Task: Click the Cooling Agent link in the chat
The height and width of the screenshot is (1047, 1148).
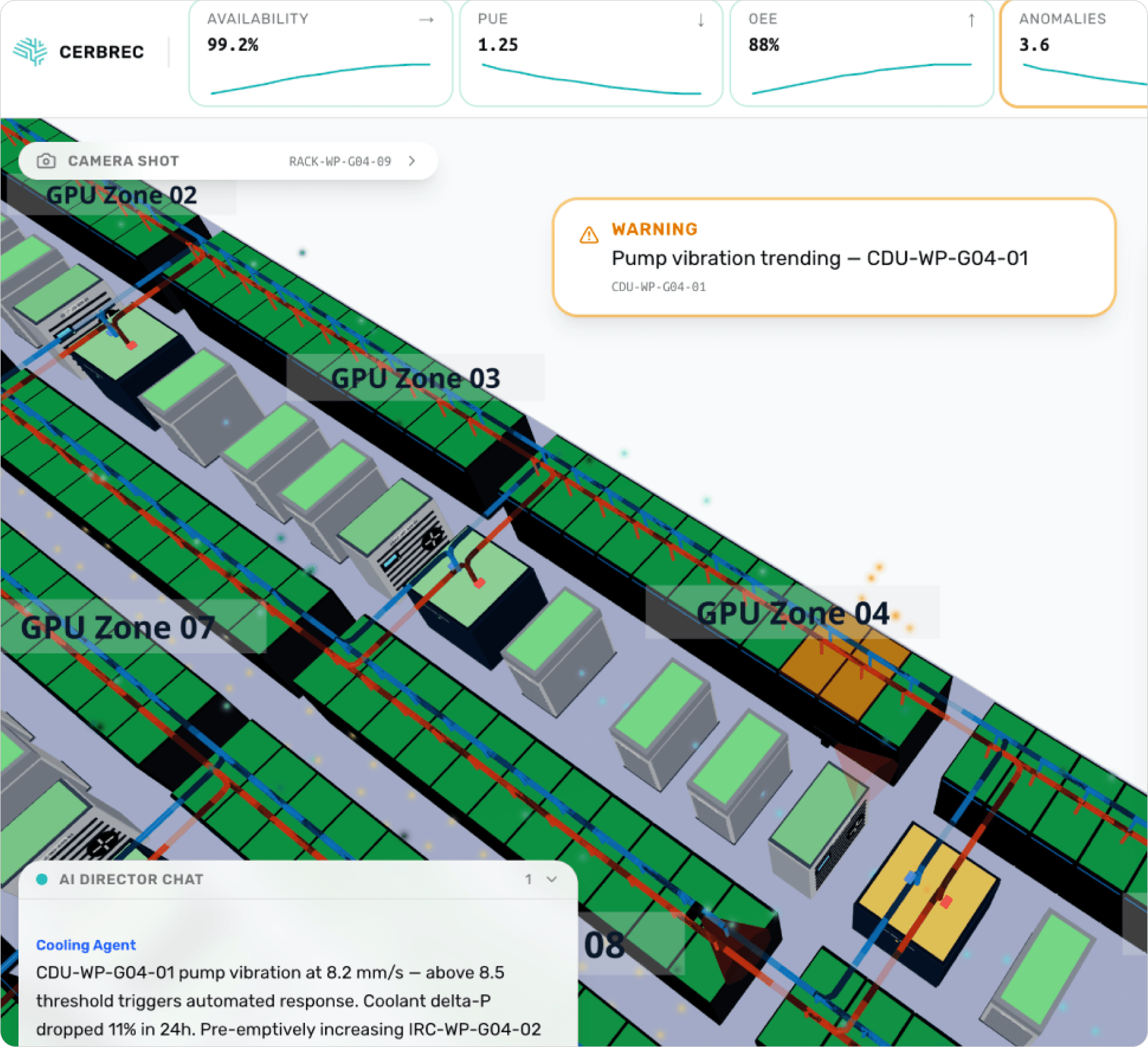Action: 85,945
